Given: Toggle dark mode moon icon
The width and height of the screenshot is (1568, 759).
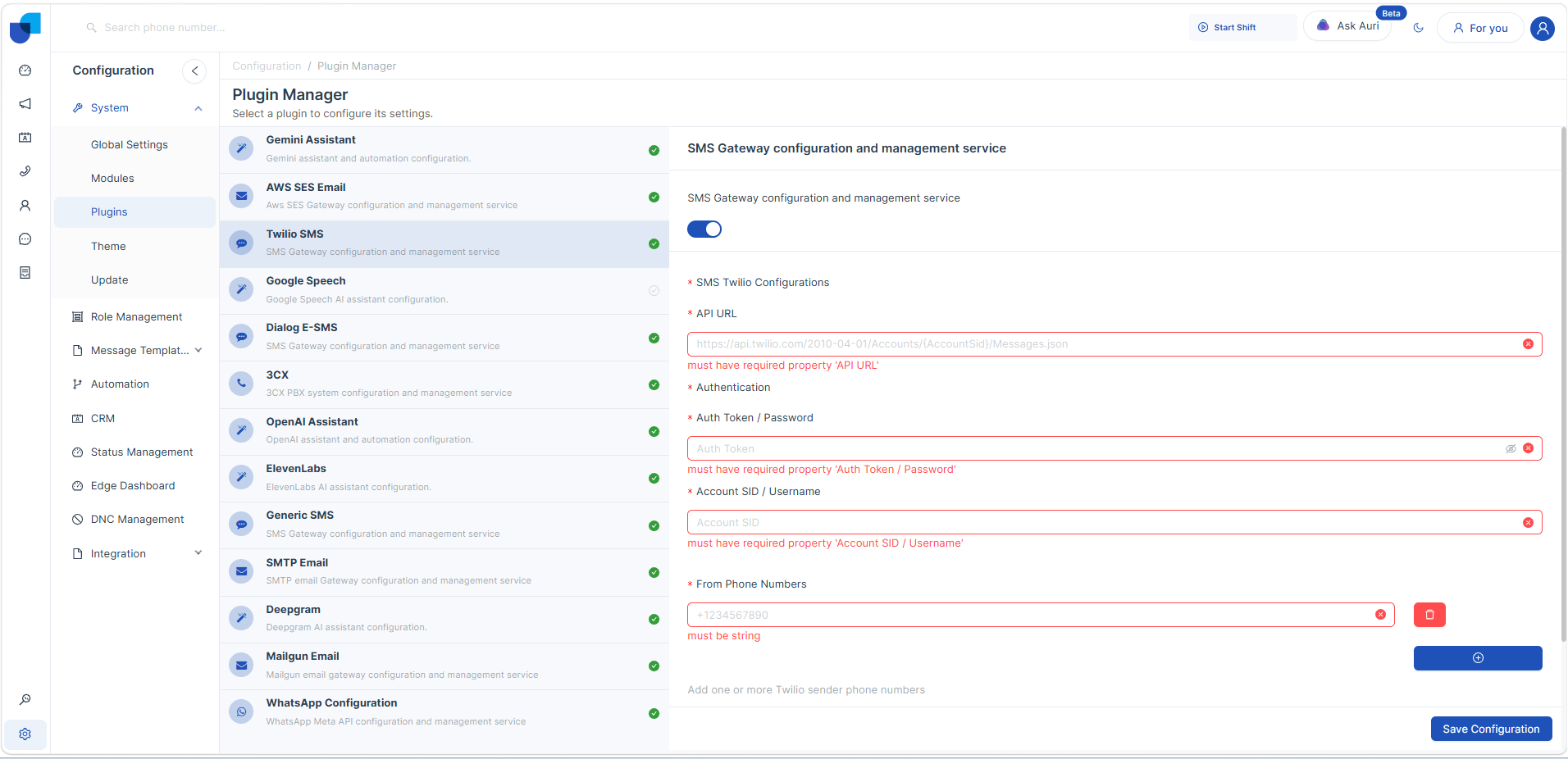Looking at the screenshot, I should (x=1418, y=28).
